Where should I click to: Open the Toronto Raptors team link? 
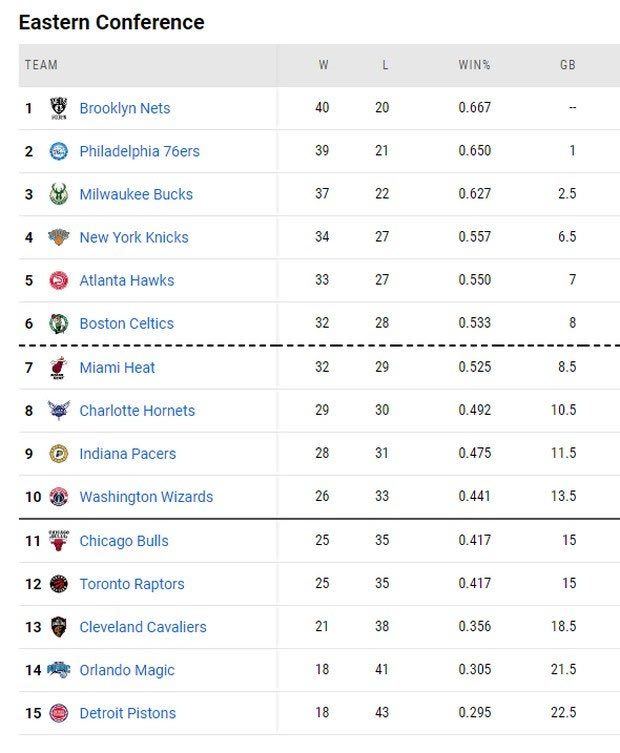[132, 584]
